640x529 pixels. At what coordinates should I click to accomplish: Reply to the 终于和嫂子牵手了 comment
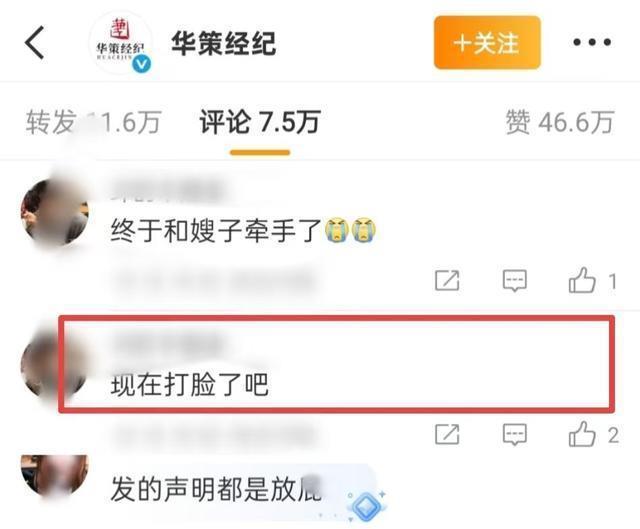[x=515, y=281]
